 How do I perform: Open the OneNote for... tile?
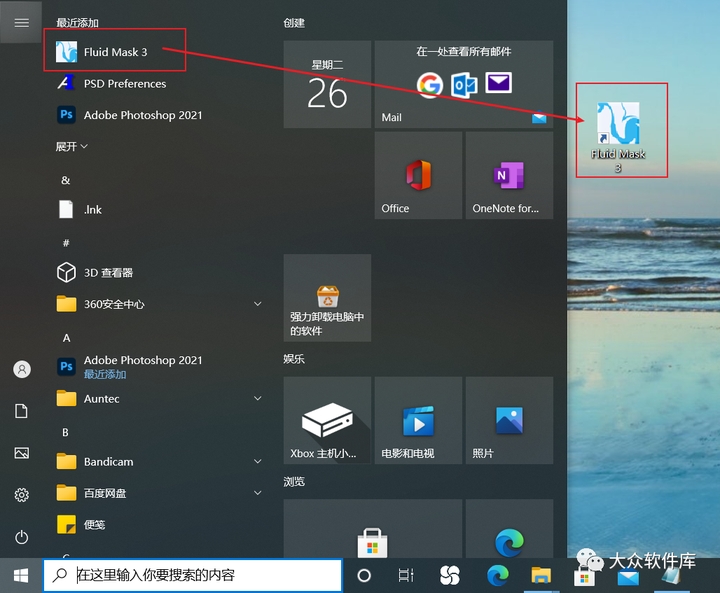(x=509, y=175)
